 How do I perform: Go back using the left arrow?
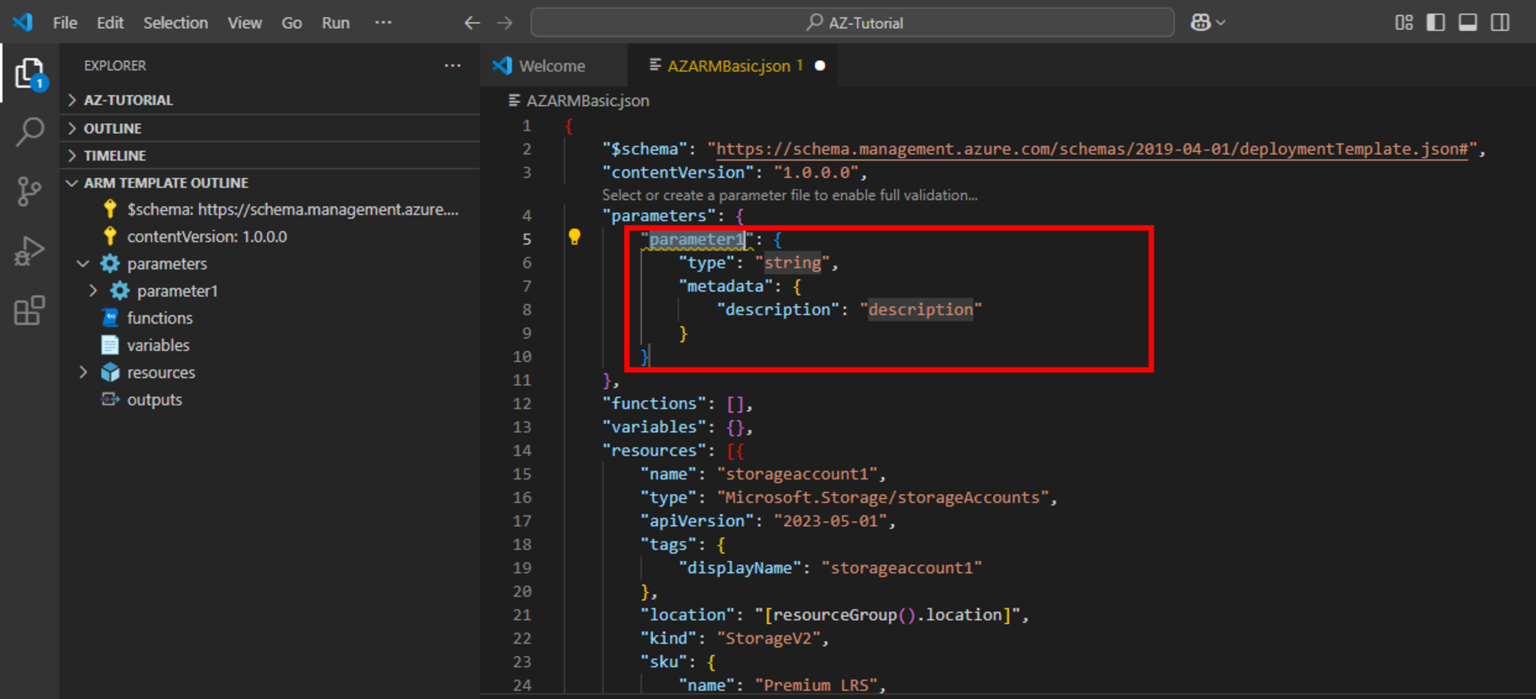(x=472, y=22)
